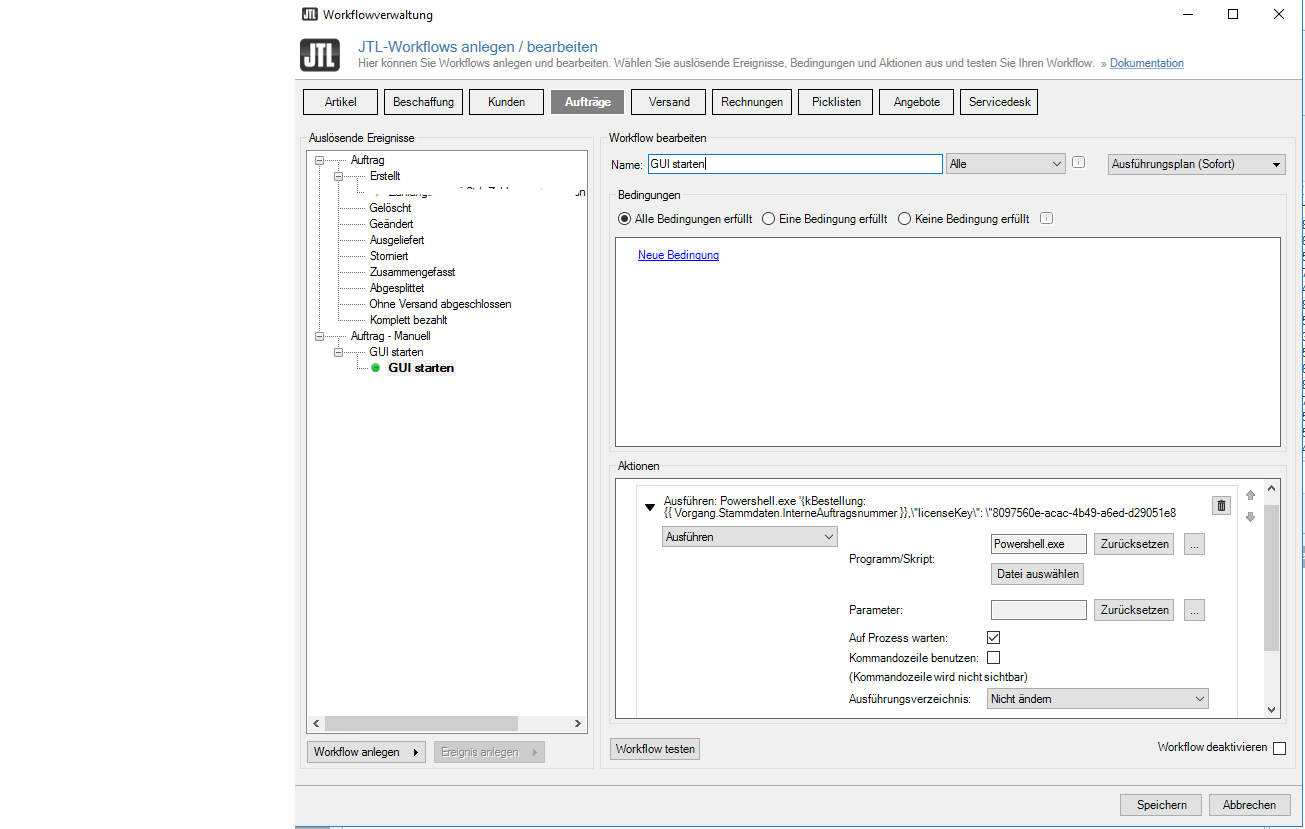This screenshot has height=829, width=1305.
Task: Click Workflow anlegen button
Action: [x=366, y=752]
